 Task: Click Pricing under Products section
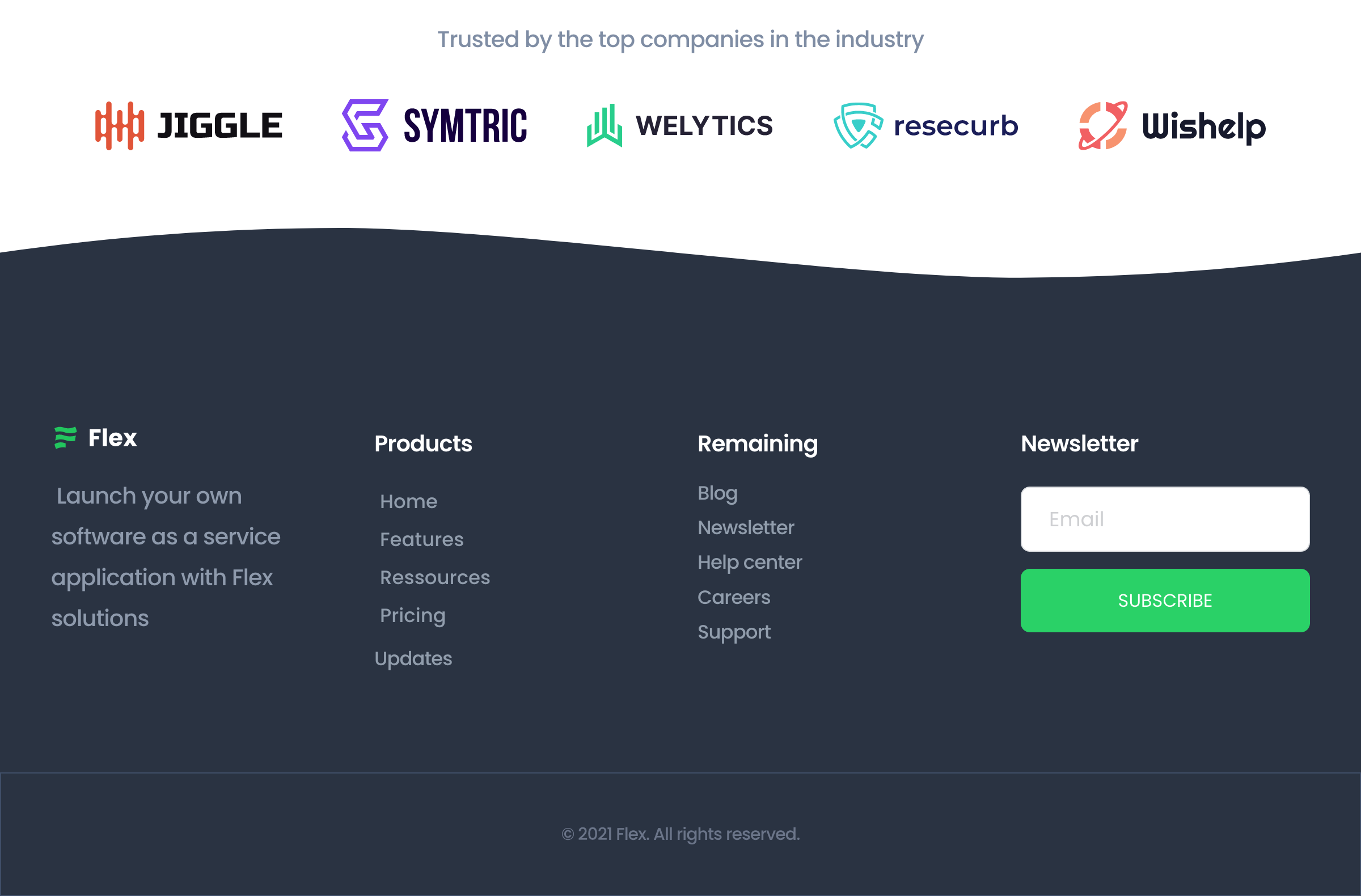(x=413, y=615)
